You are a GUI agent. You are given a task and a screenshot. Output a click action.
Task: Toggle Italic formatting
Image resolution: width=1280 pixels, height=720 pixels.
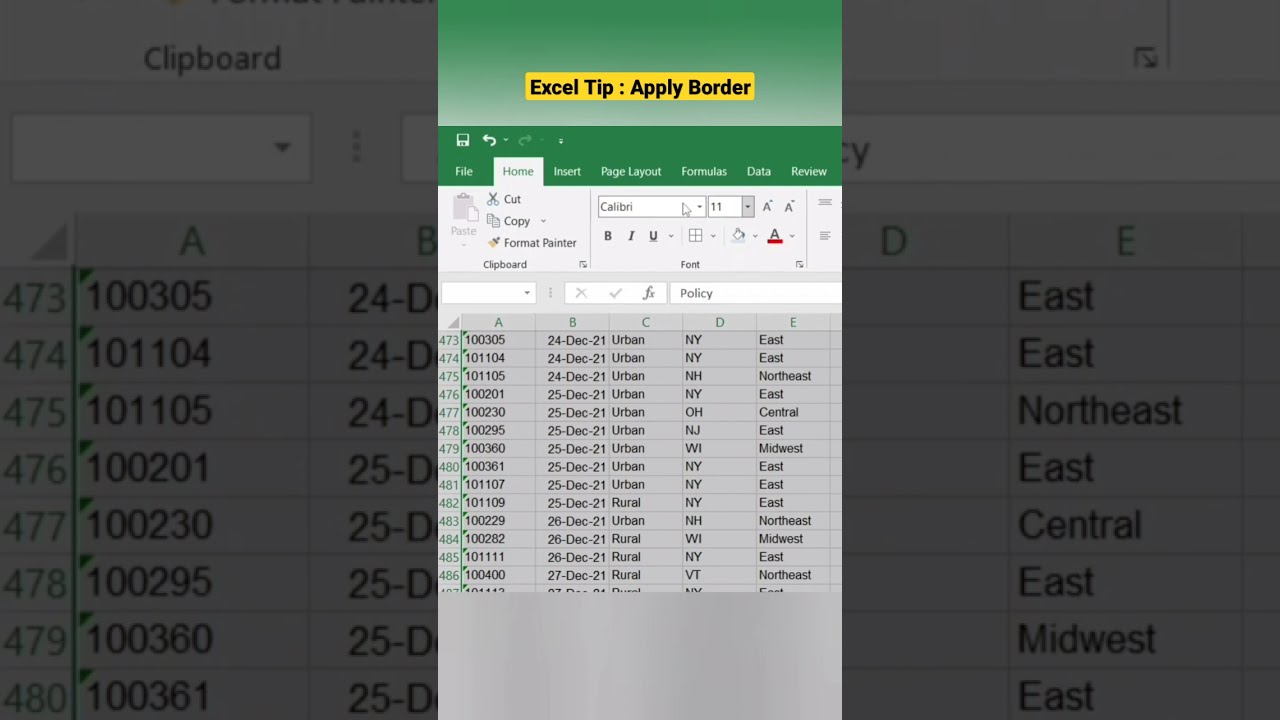pos(631,236)
